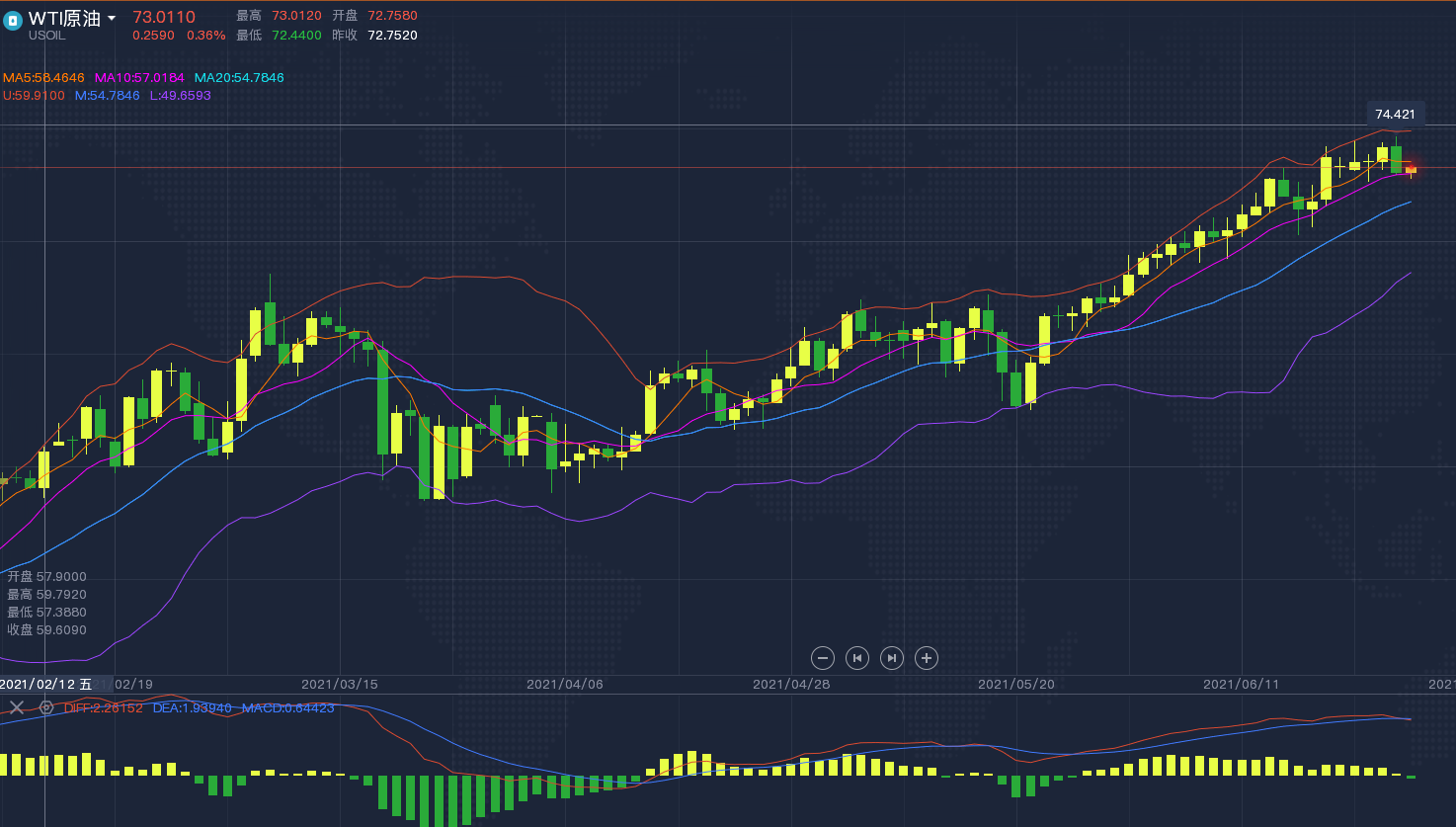Click the 2021/04/06 date on time axis

(x=565, y=684)
